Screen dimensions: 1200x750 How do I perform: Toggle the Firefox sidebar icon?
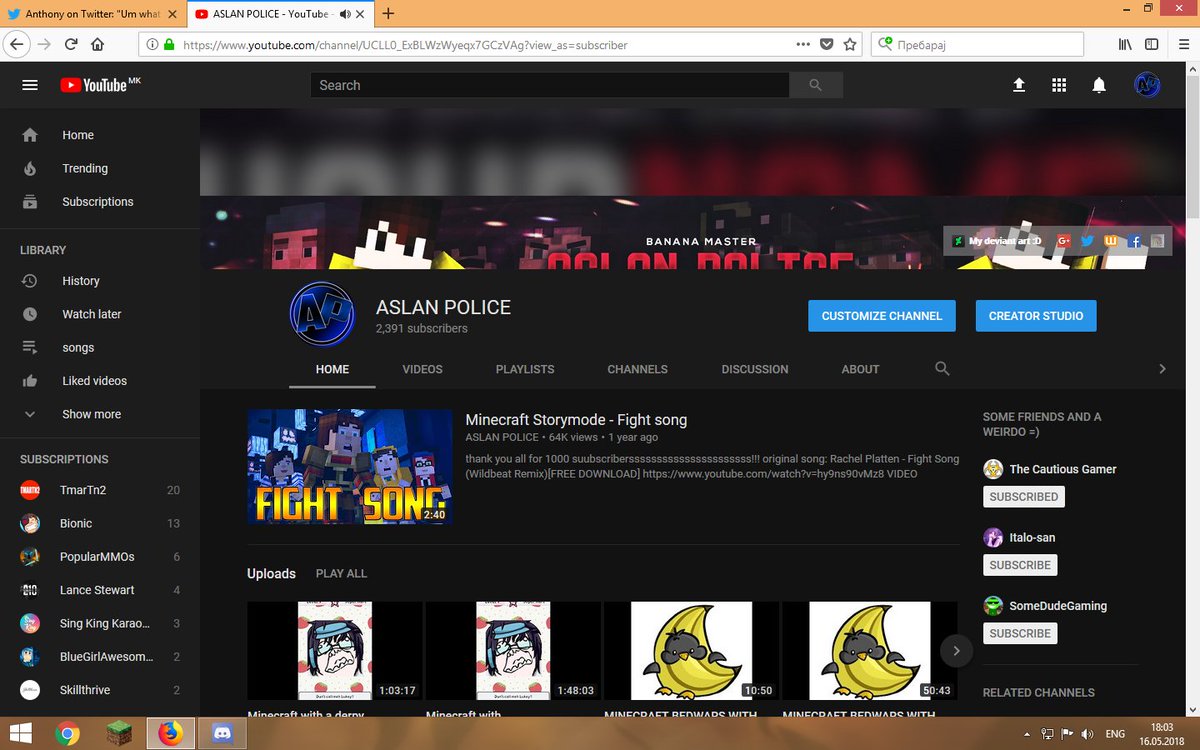click(x=1152, y=44)
